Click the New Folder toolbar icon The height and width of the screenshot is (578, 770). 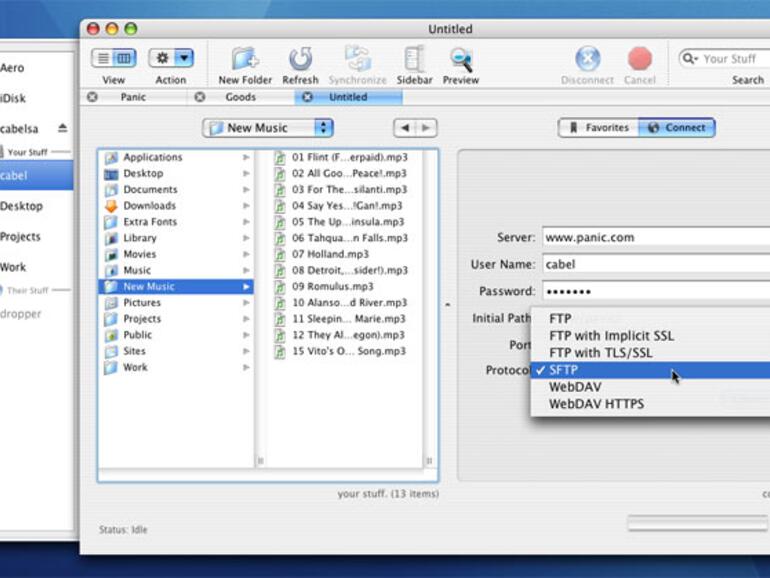click(x=245, y=60)
